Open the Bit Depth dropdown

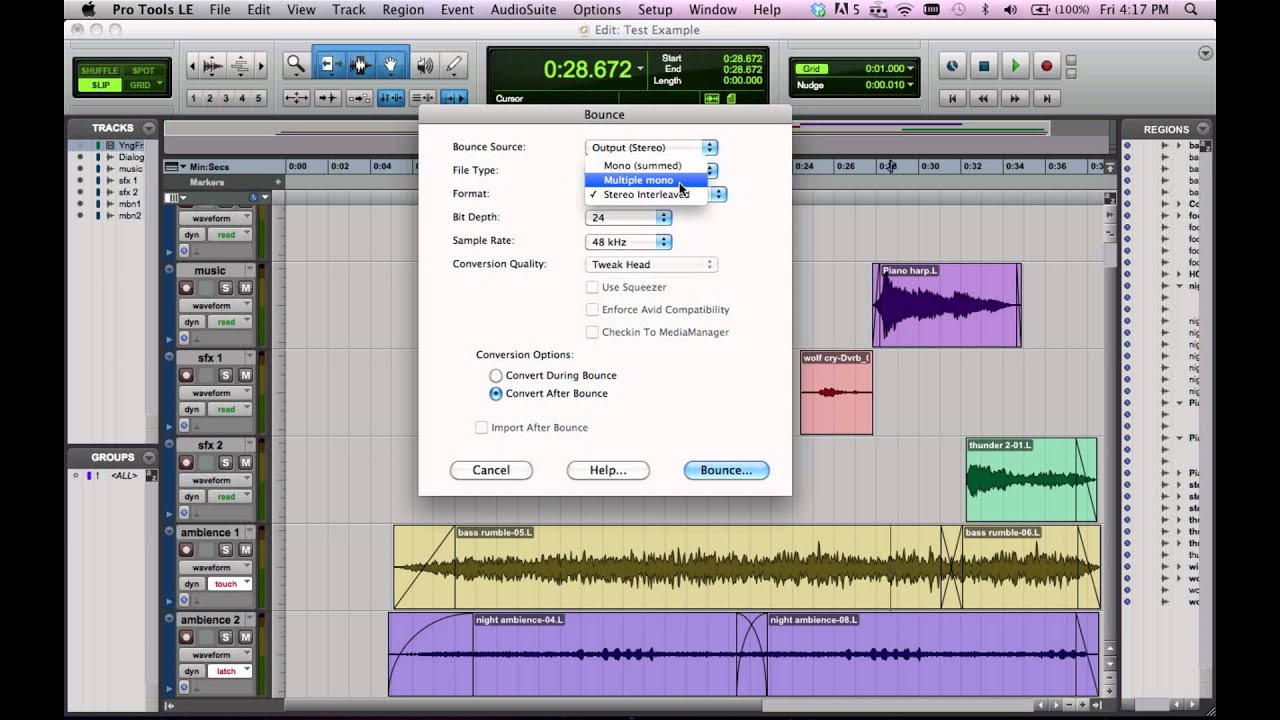(x=628, y=217)
